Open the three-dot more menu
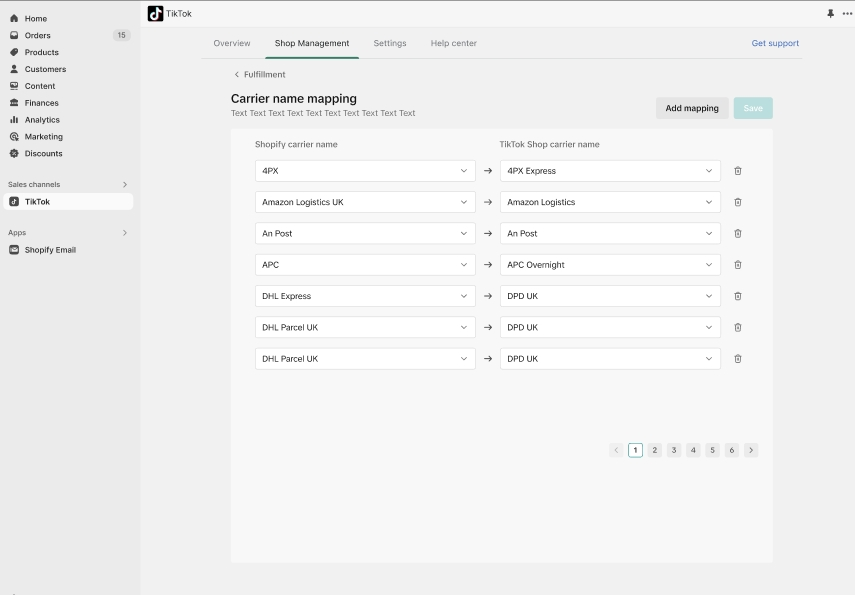 coord(847,14)
